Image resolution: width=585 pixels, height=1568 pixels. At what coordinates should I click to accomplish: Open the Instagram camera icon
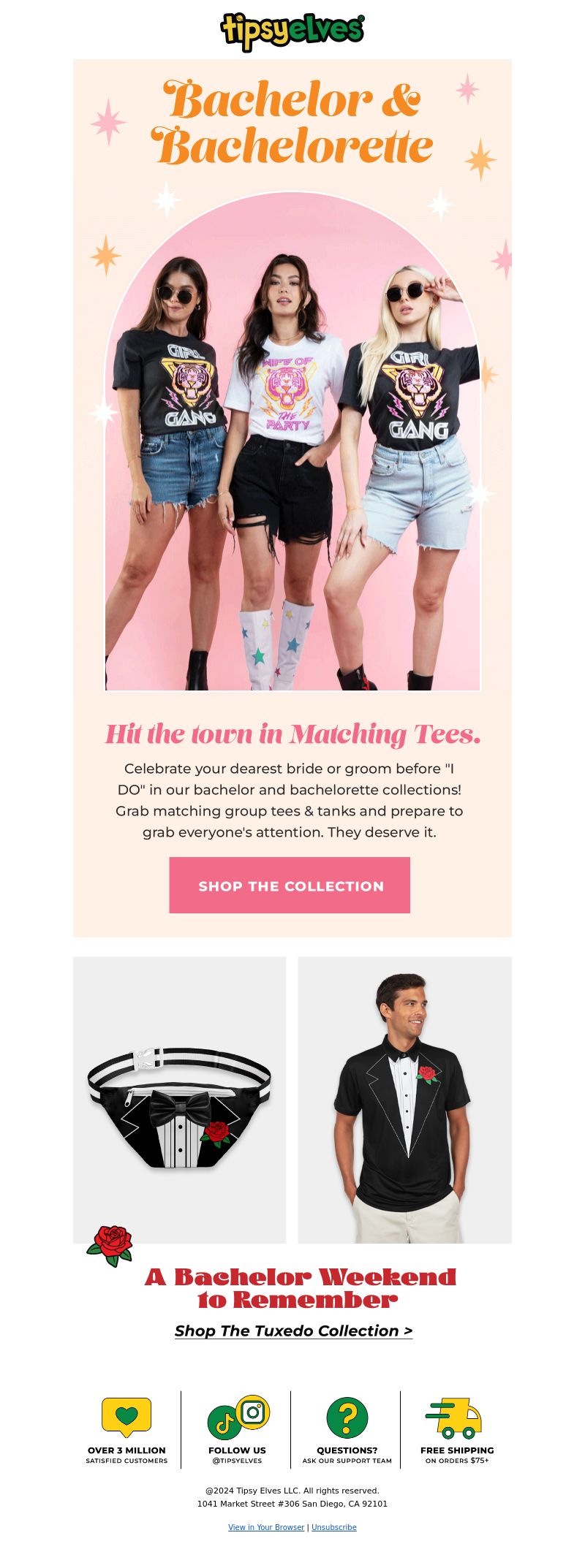(x=253, y=1412)
